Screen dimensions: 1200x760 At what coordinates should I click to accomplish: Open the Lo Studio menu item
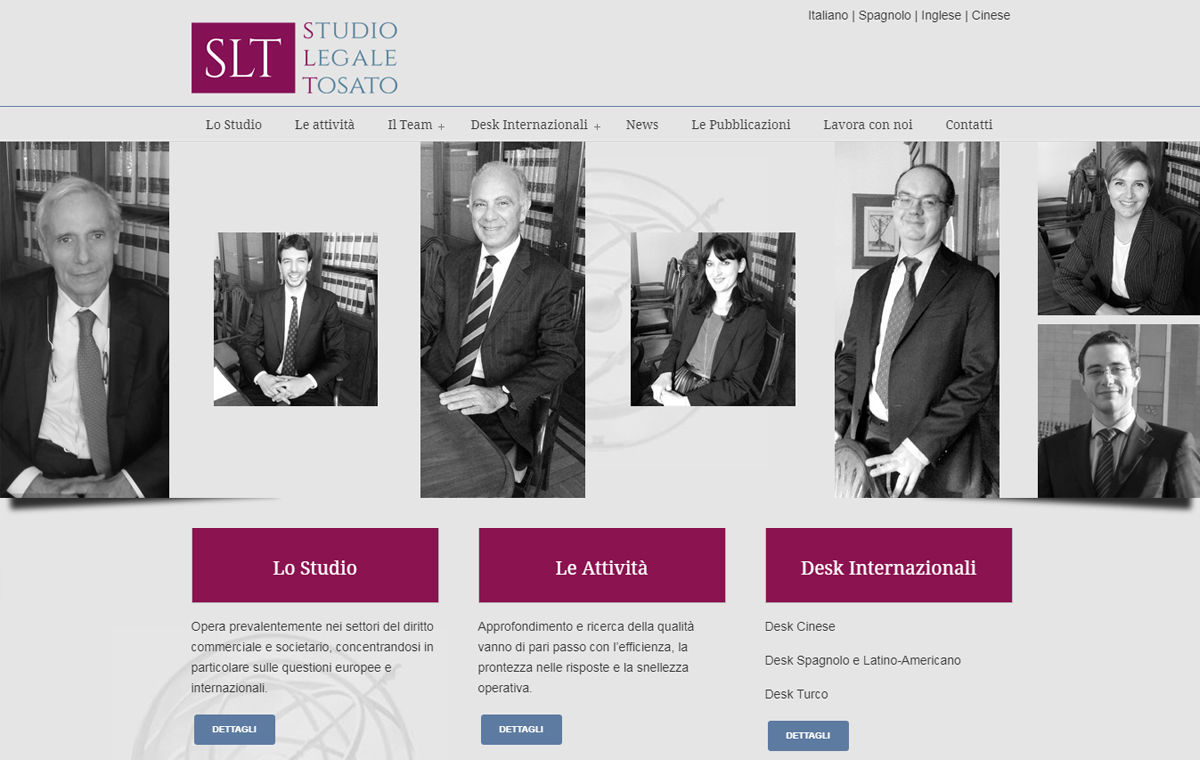[x=234, y=125]
